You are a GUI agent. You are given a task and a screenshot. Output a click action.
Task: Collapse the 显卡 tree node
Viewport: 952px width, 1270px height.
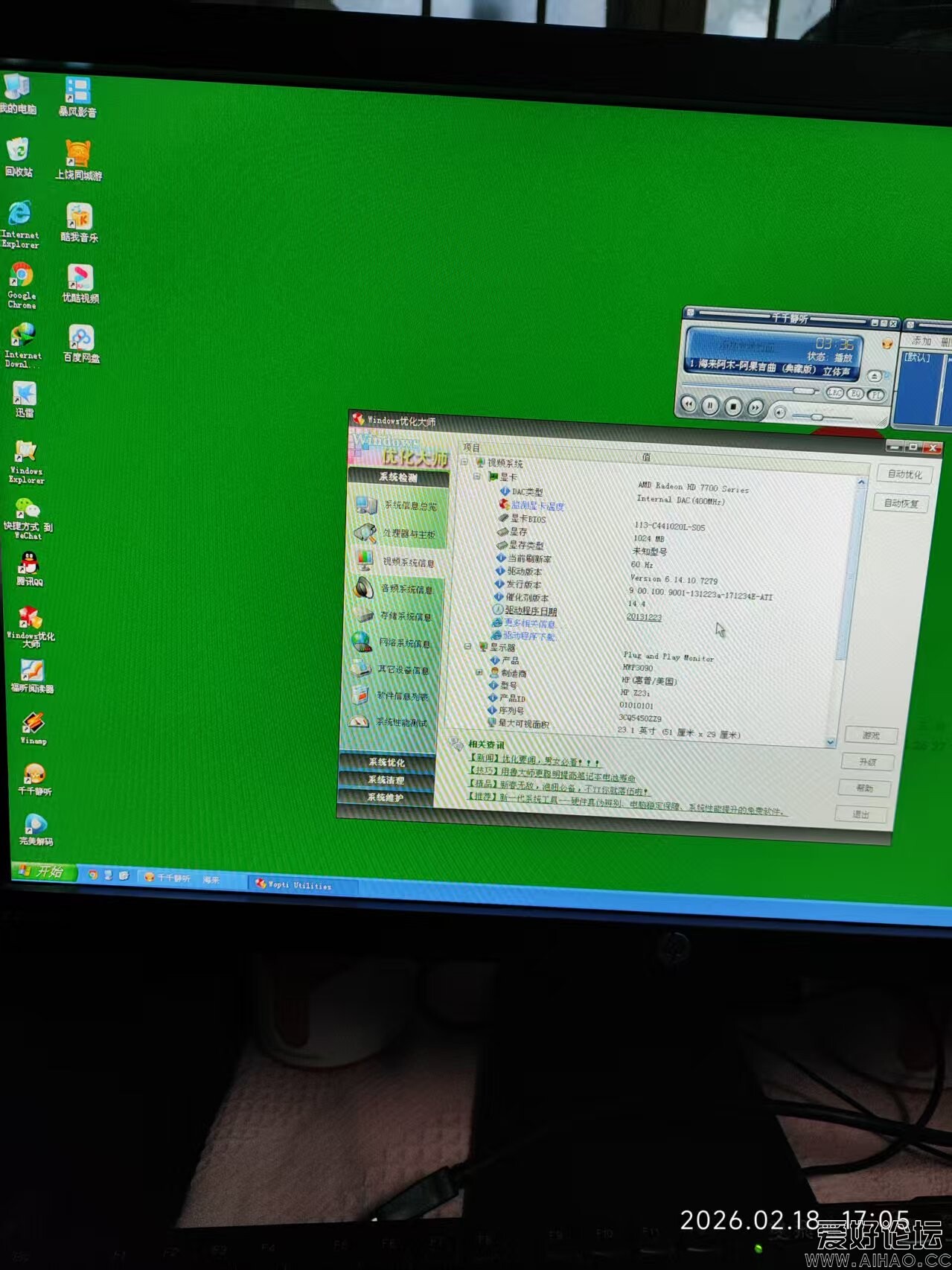pyautogui.click(x=477, y=476)
